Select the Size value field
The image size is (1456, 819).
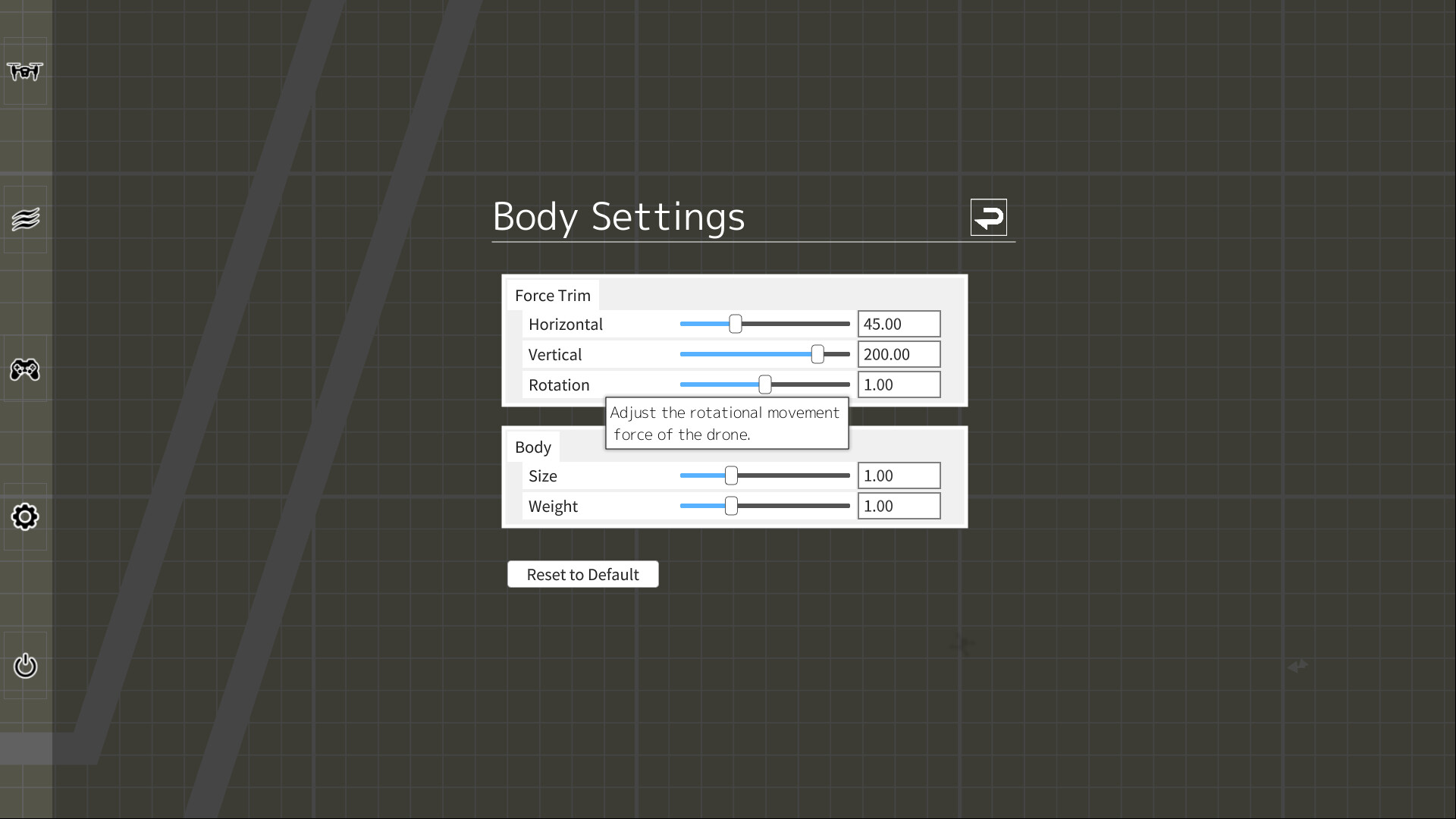pos(899,475)
